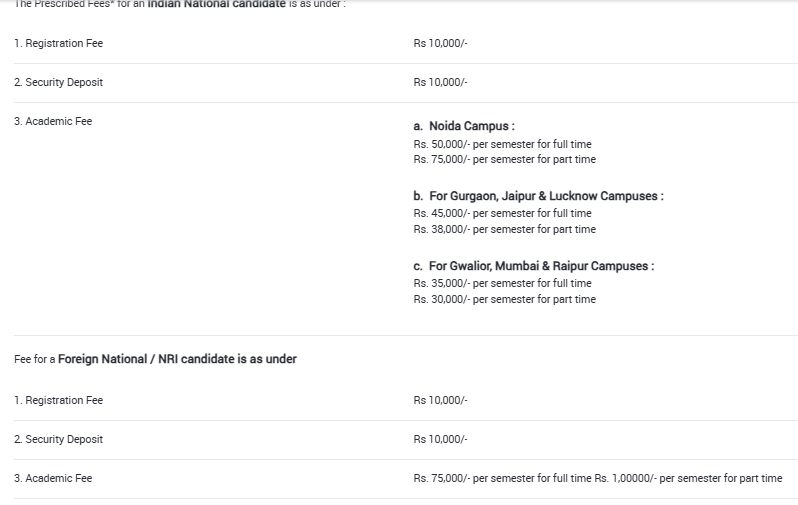Click the Indian National Academic Fee label
This screenshot has width=798, height=505.
[x=53, y=121]
